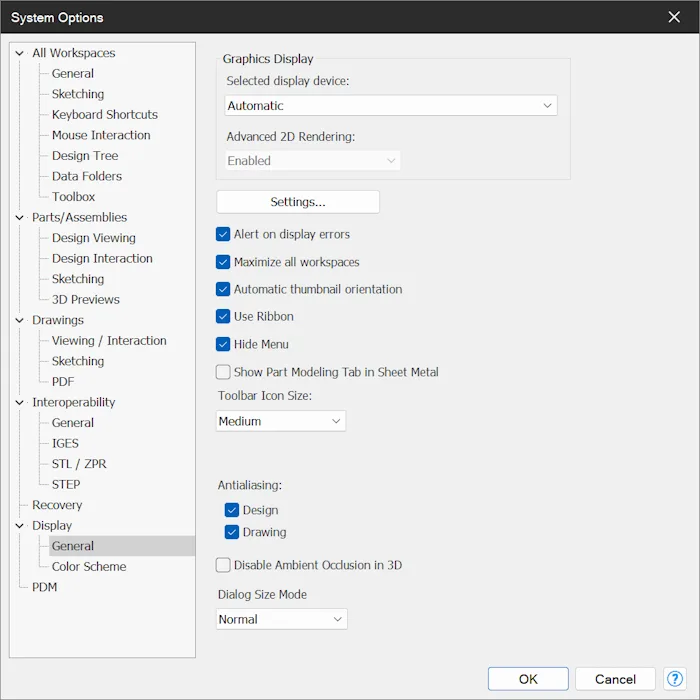
Task: Click the Interoperability category label
Action: pyautogui.click(x=74, y=402)
